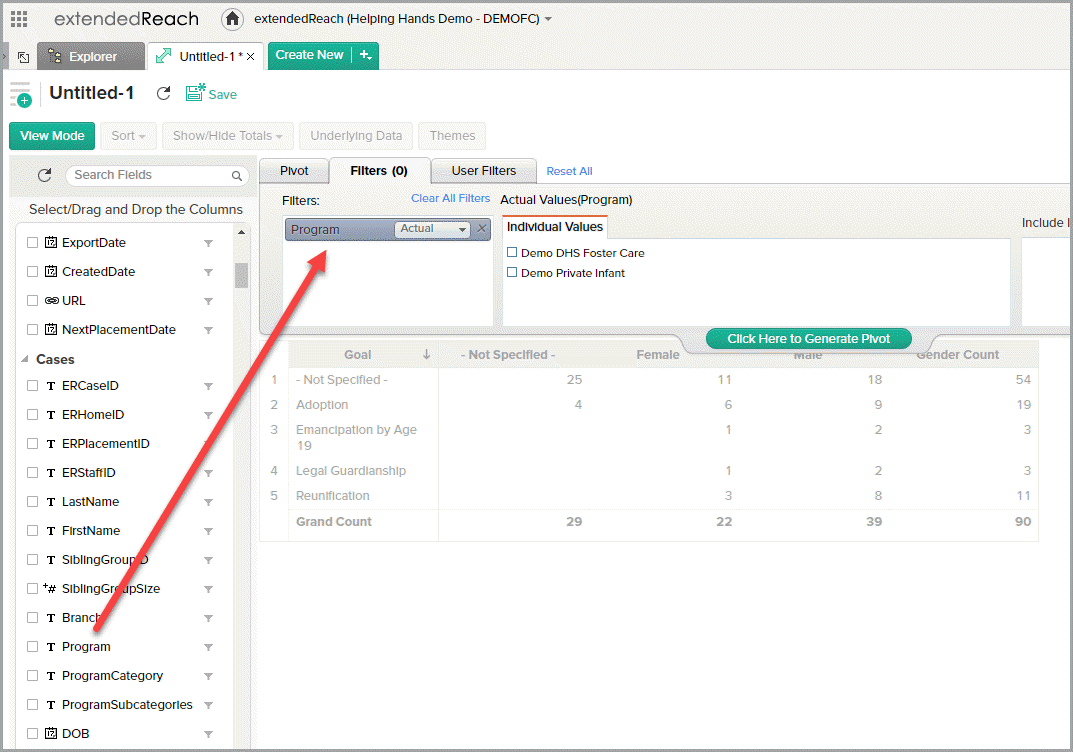Filter icon for ERHomeID field
1073x752 pixels.
pos(208,415)
